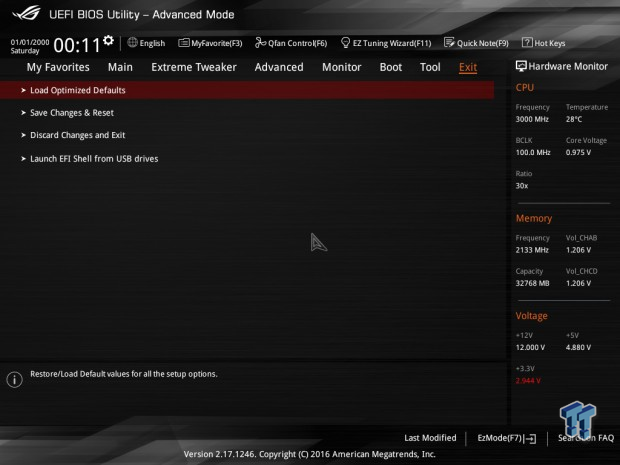Start EZ Tuning Wizard(F11) label

coord(392,43)
